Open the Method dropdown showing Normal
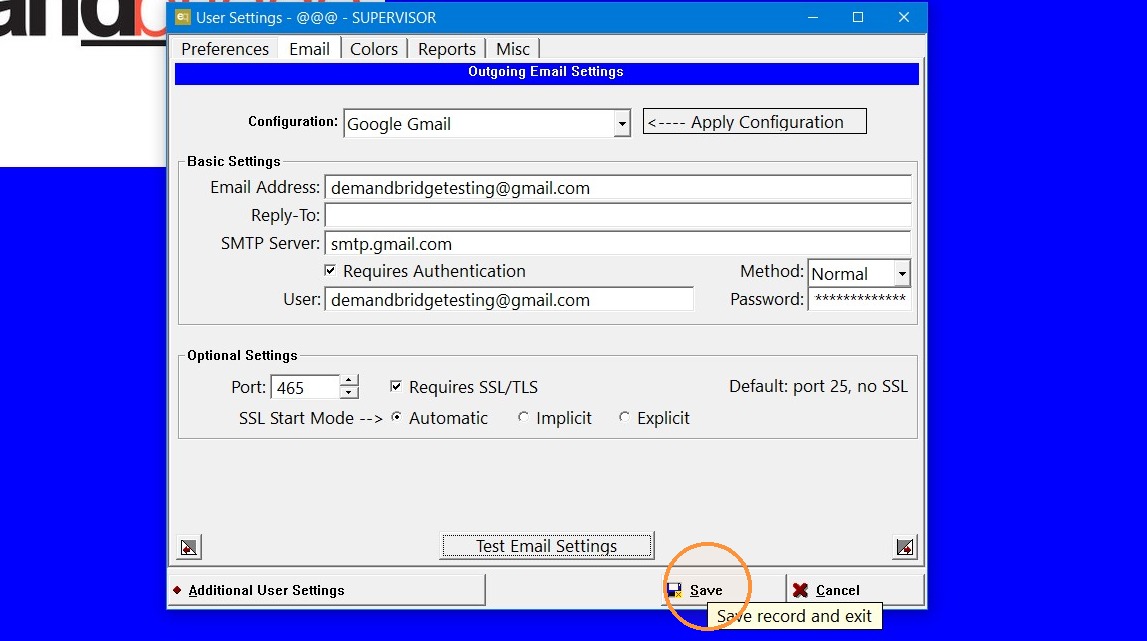1147x641 pixels. [x=902, y=274]
